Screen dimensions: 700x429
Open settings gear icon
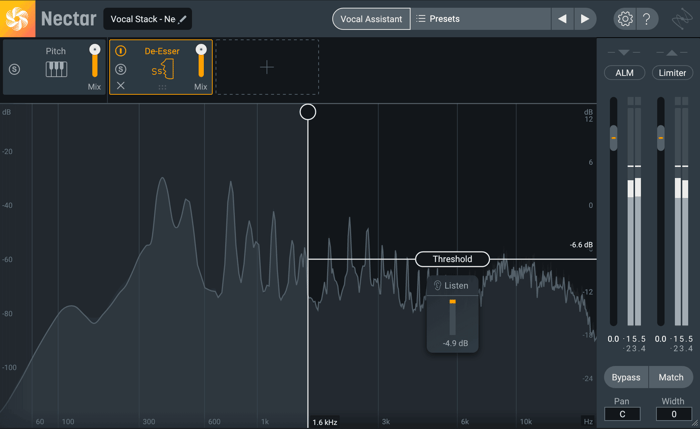(x=625, y=19)
